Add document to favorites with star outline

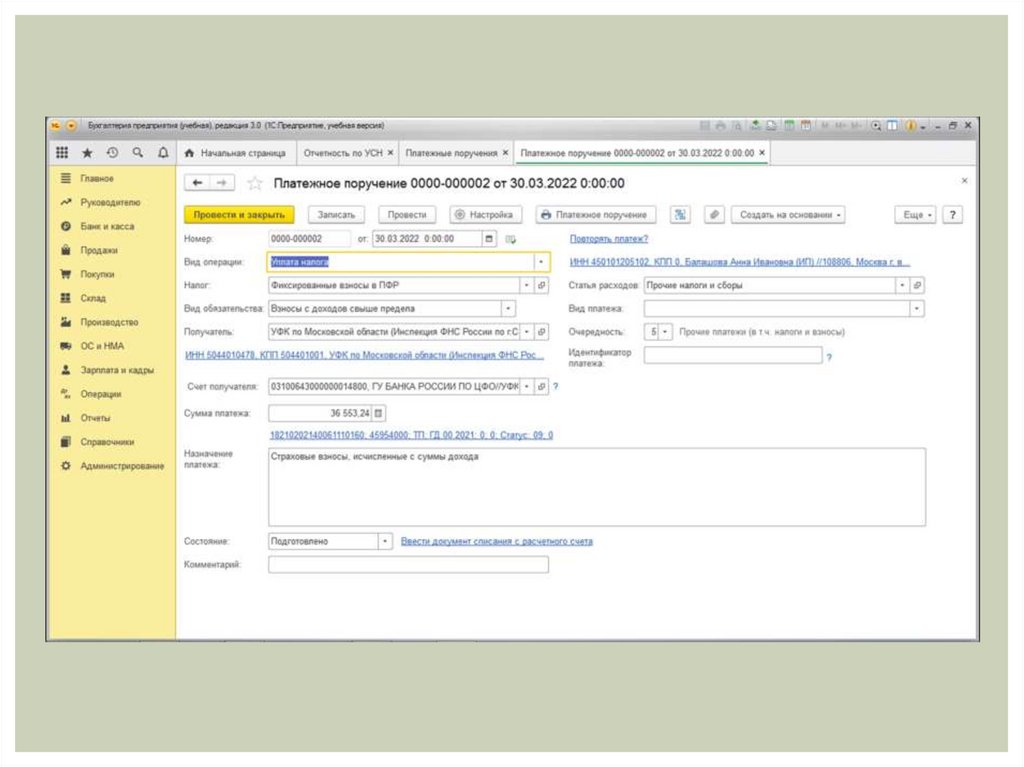[x=255, y=183]
